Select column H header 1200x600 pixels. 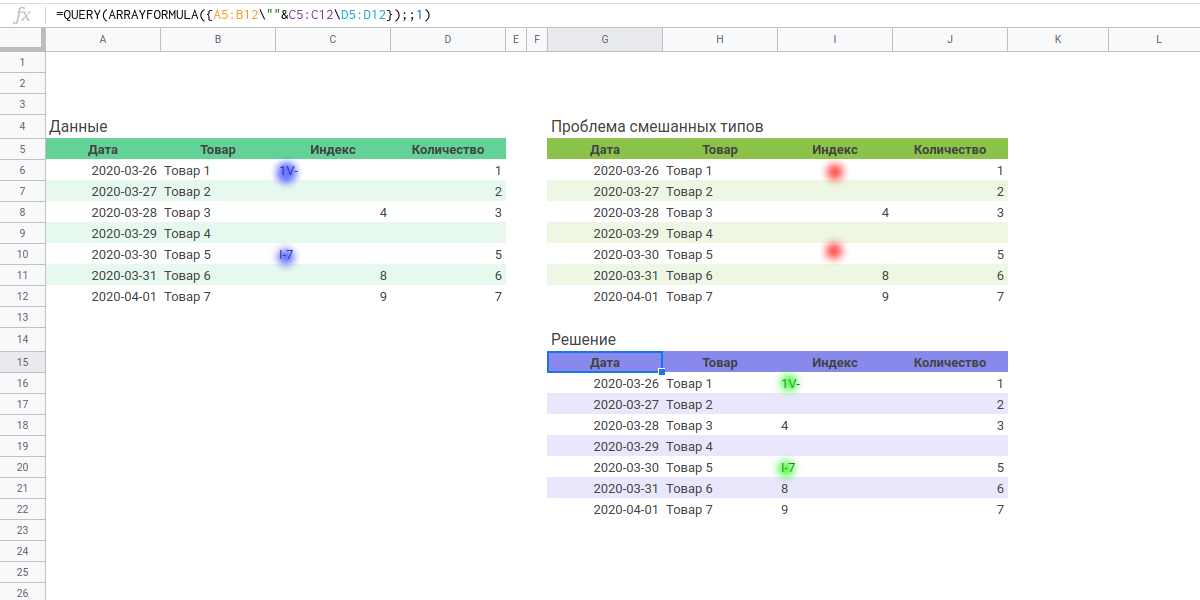point(720,39)
